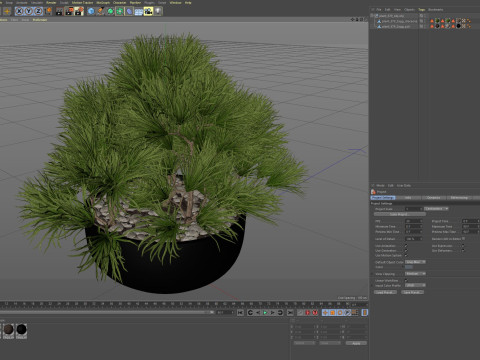Open the coordinate mode dropdown left of Apply
Viewport: 480px width, 360px height.
click(304, 343)
